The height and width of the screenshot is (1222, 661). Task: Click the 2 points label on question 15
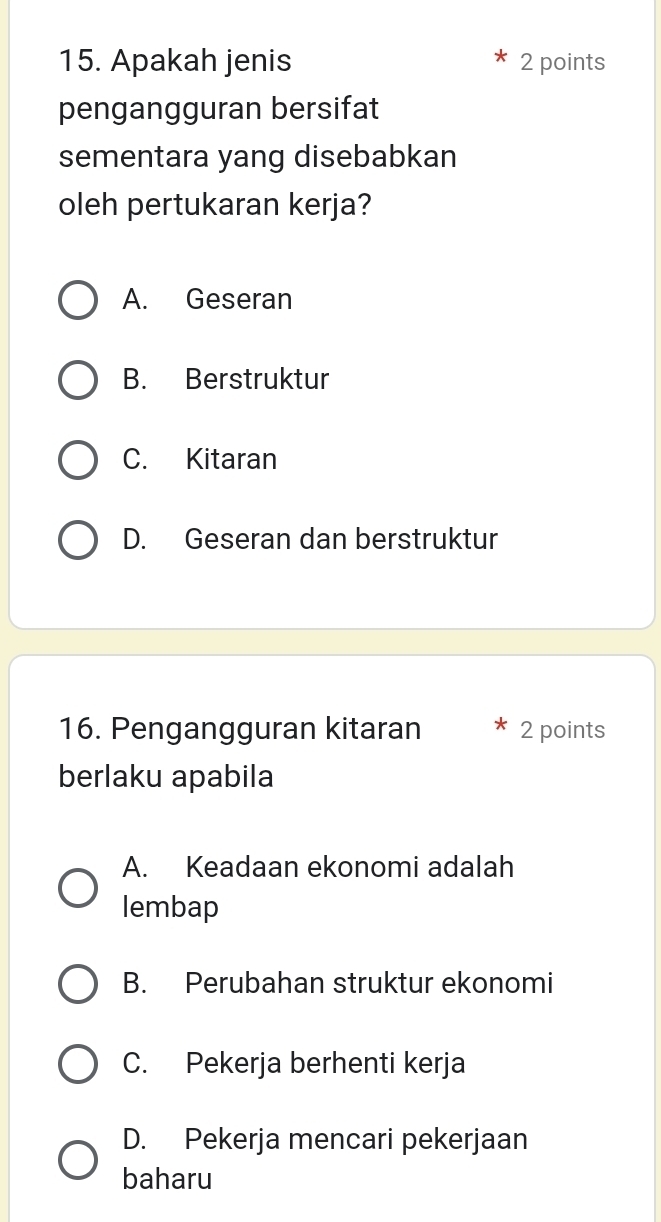[x=562, y=61]
